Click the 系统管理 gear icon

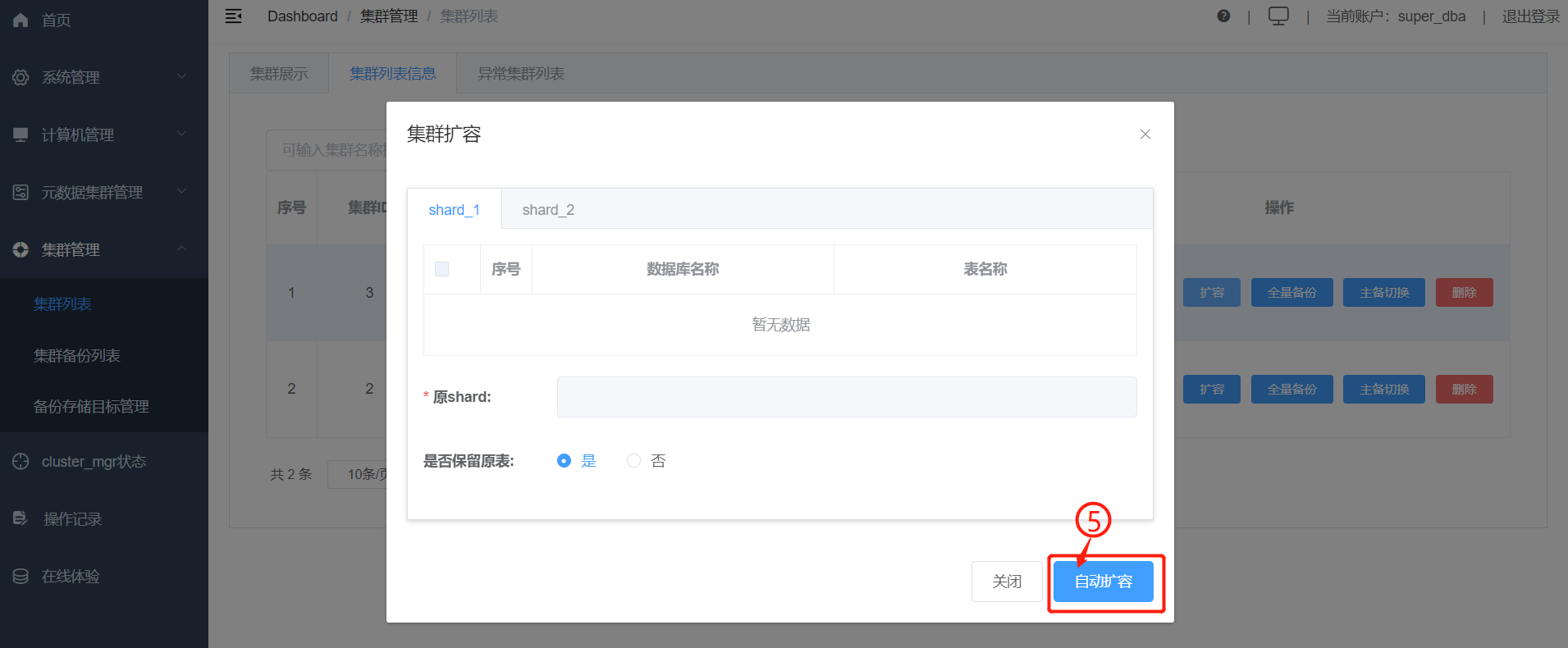pyautogui.click(x=21, y=77)
